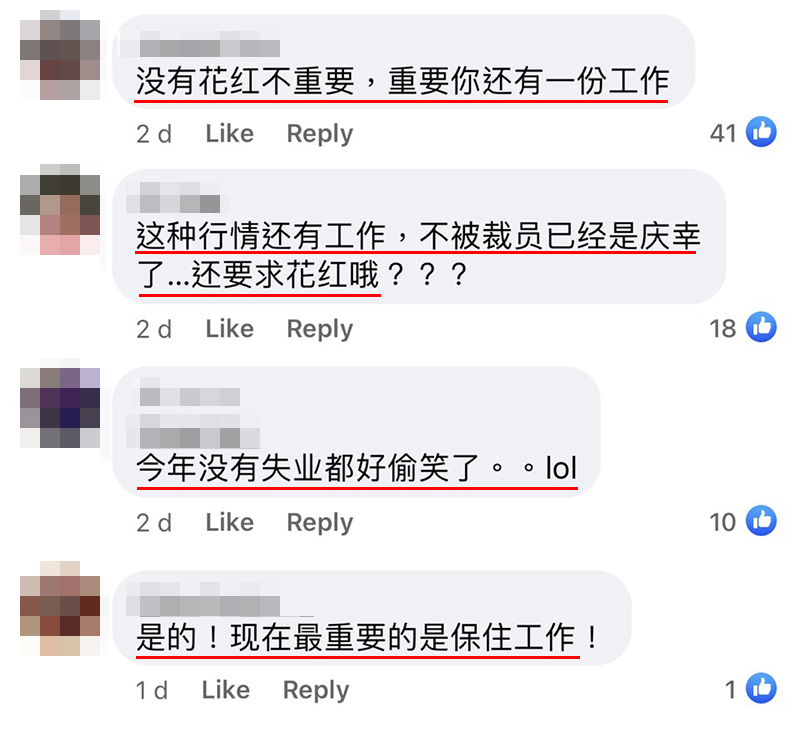
Task: Reply to the comment ending with lol
Action: 320,523
